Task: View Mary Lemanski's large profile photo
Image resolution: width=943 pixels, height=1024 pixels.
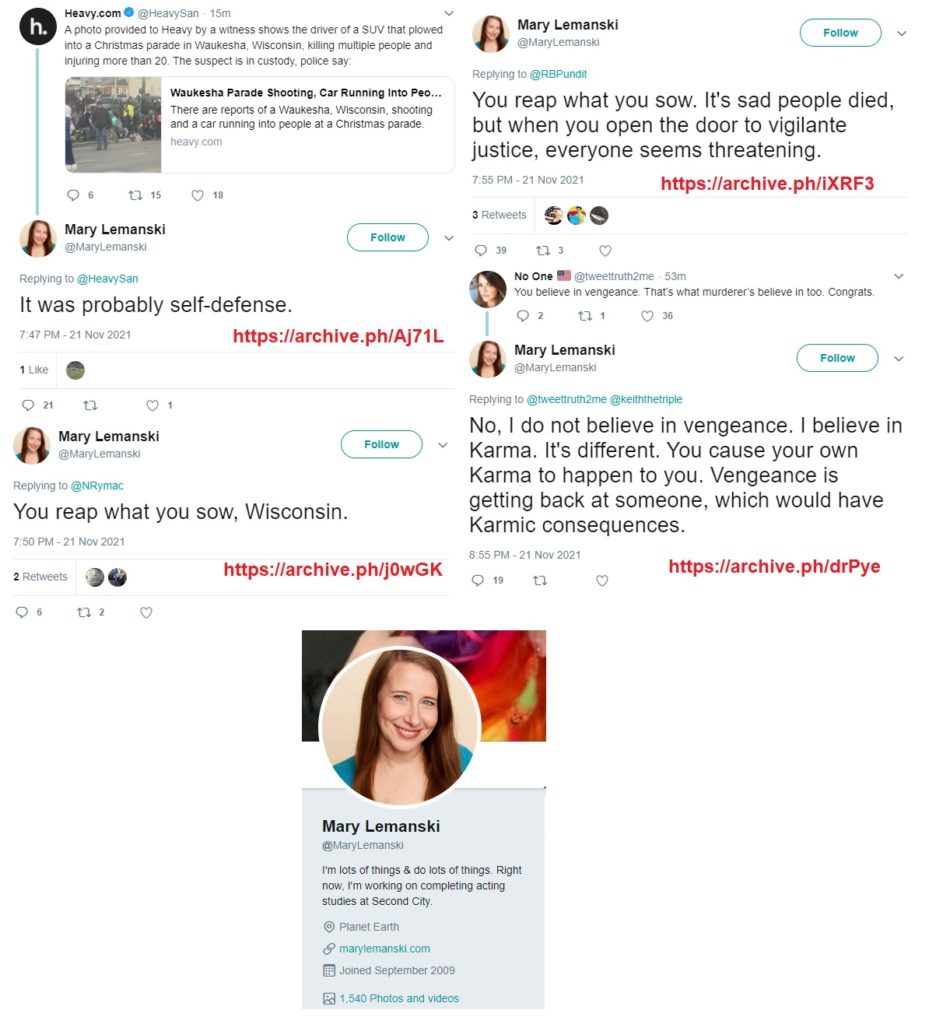Action: point(400,726)
